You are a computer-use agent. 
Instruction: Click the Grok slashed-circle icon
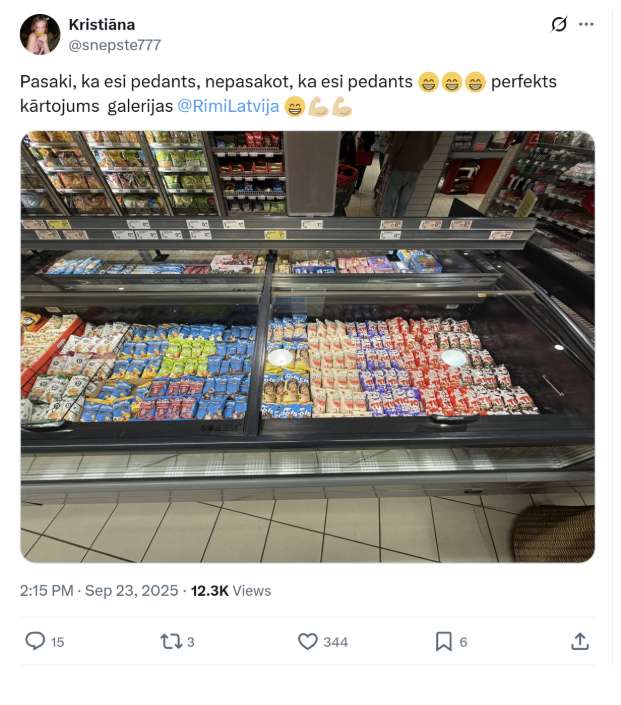[559, 24]
